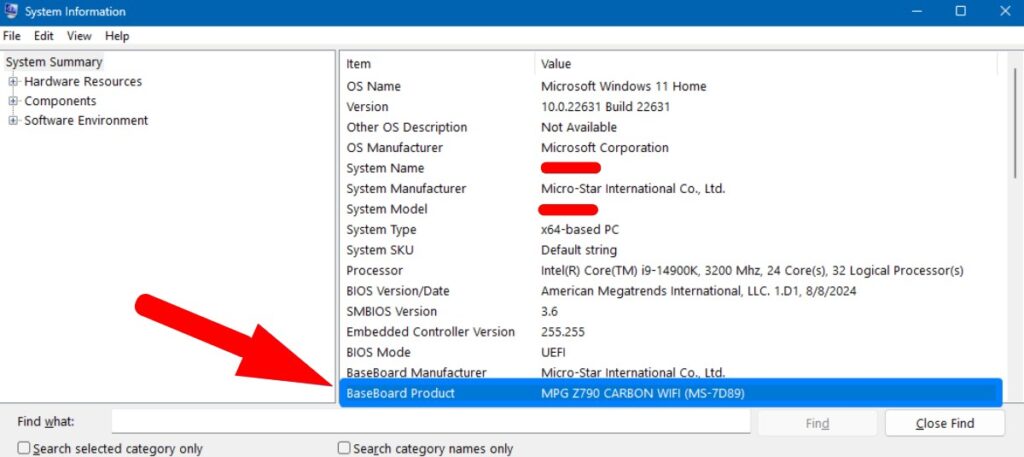Select the Other OS Description row
1024x457 pixels.
click(671, 127)
